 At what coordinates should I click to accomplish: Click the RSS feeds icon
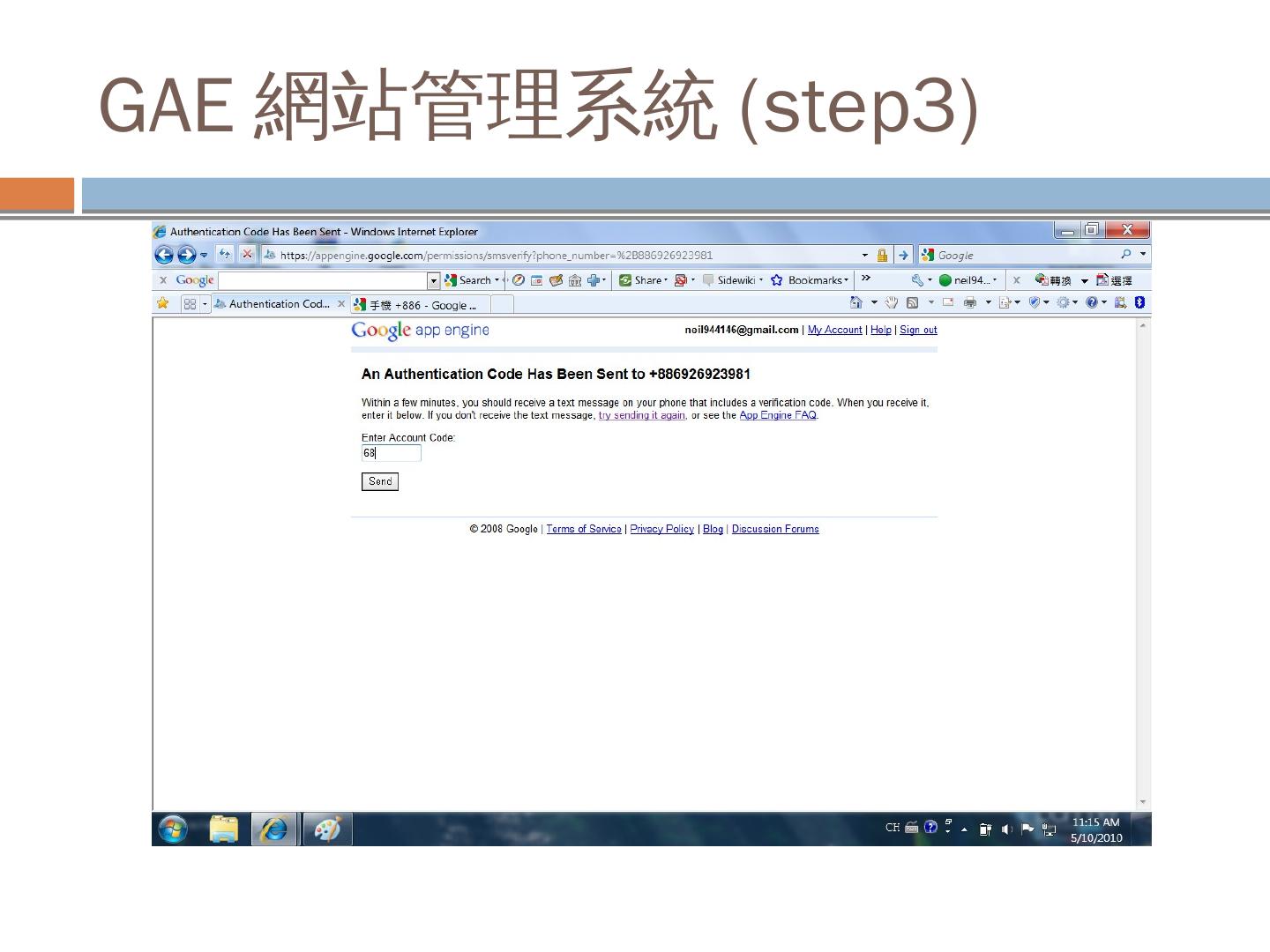[x=913, y=302]
